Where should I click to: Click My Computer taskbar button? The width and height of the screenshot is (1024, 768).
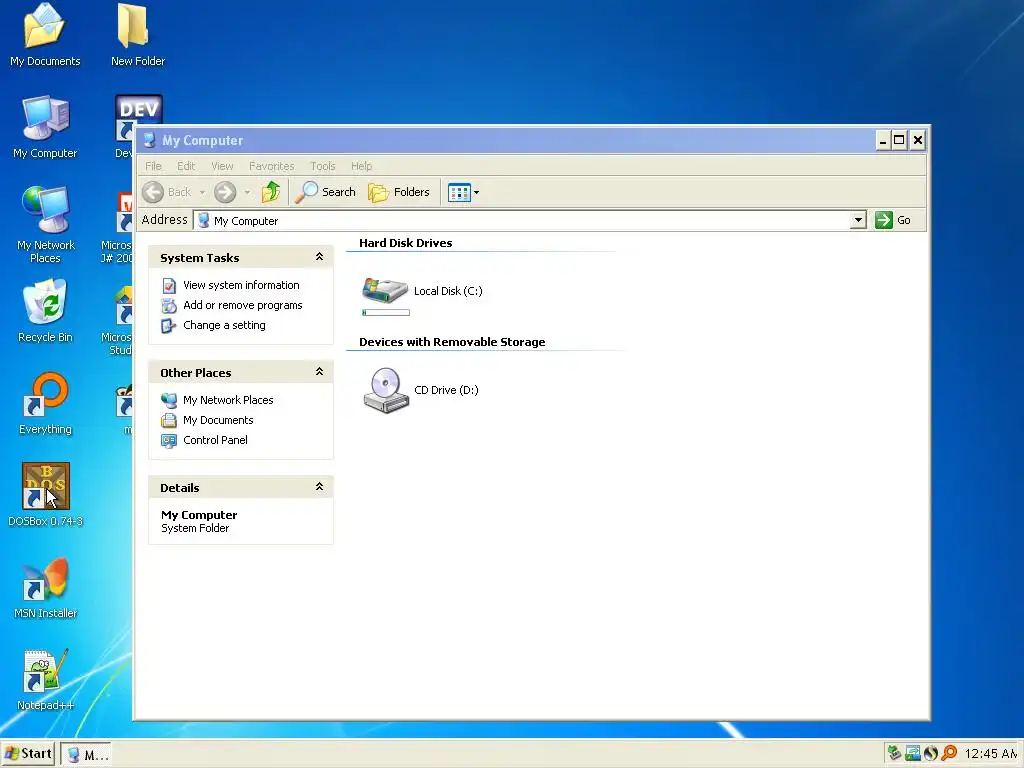coord(87,754)
